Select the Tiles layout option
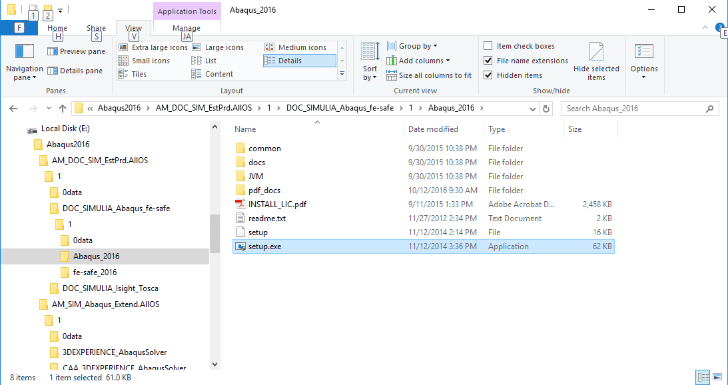This screenshot has height=385, width=728. click(x=133, y=74)
